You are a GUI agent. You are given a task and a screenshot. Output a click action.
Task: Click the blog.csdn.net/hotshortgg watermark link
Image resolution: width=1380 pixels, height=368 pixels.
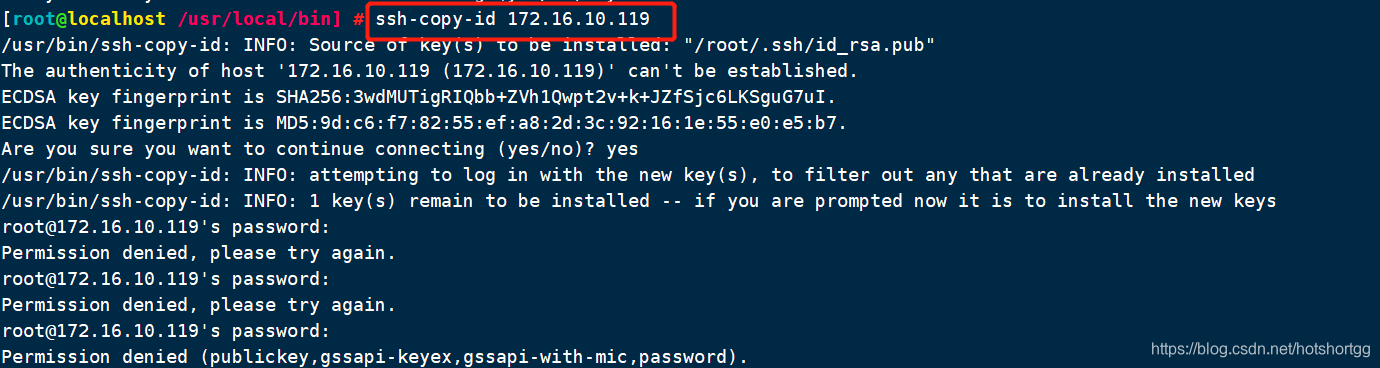click(1260, 350)
